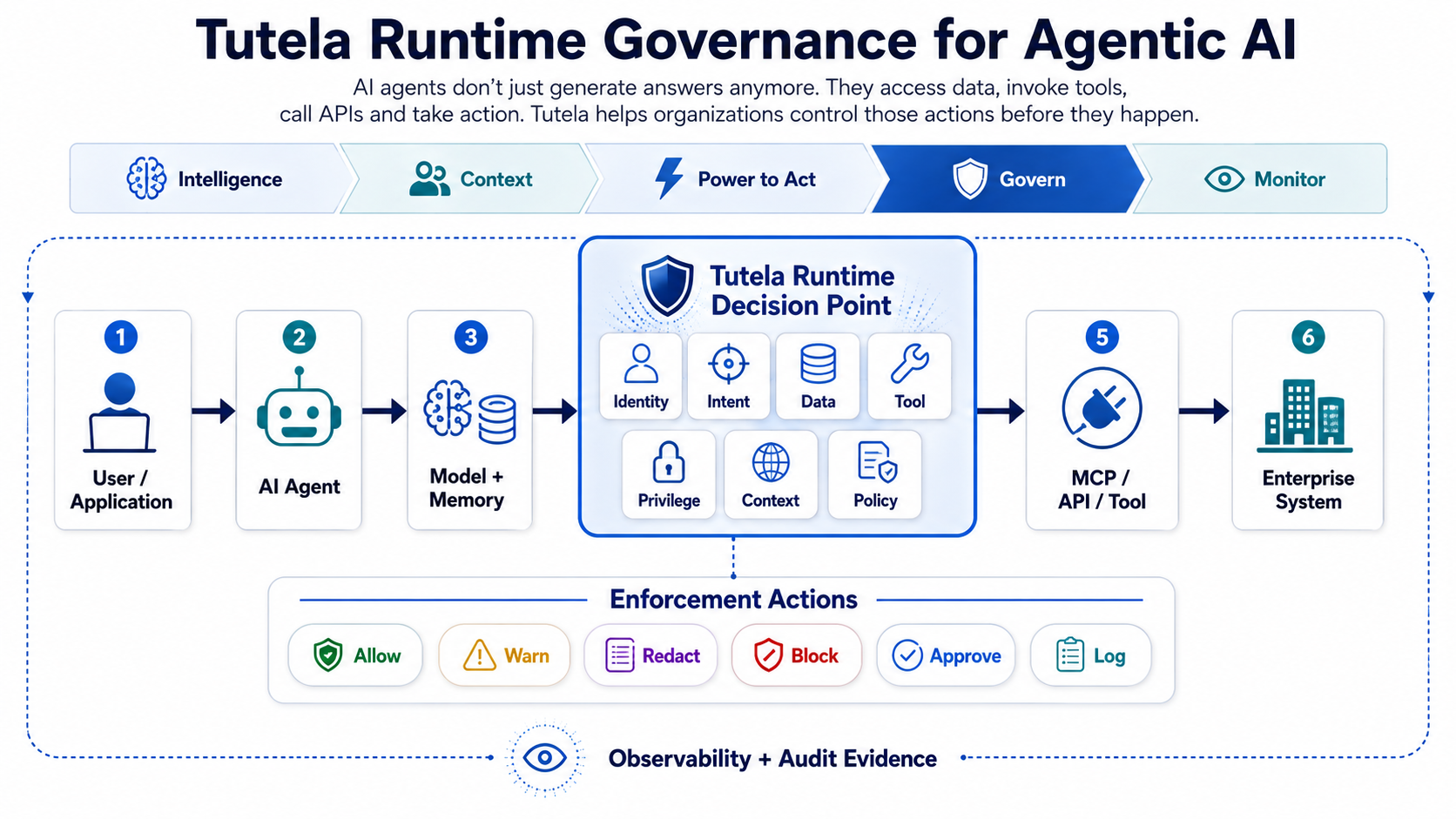Click the 'Enterprise System' label

coord(1308,490)
